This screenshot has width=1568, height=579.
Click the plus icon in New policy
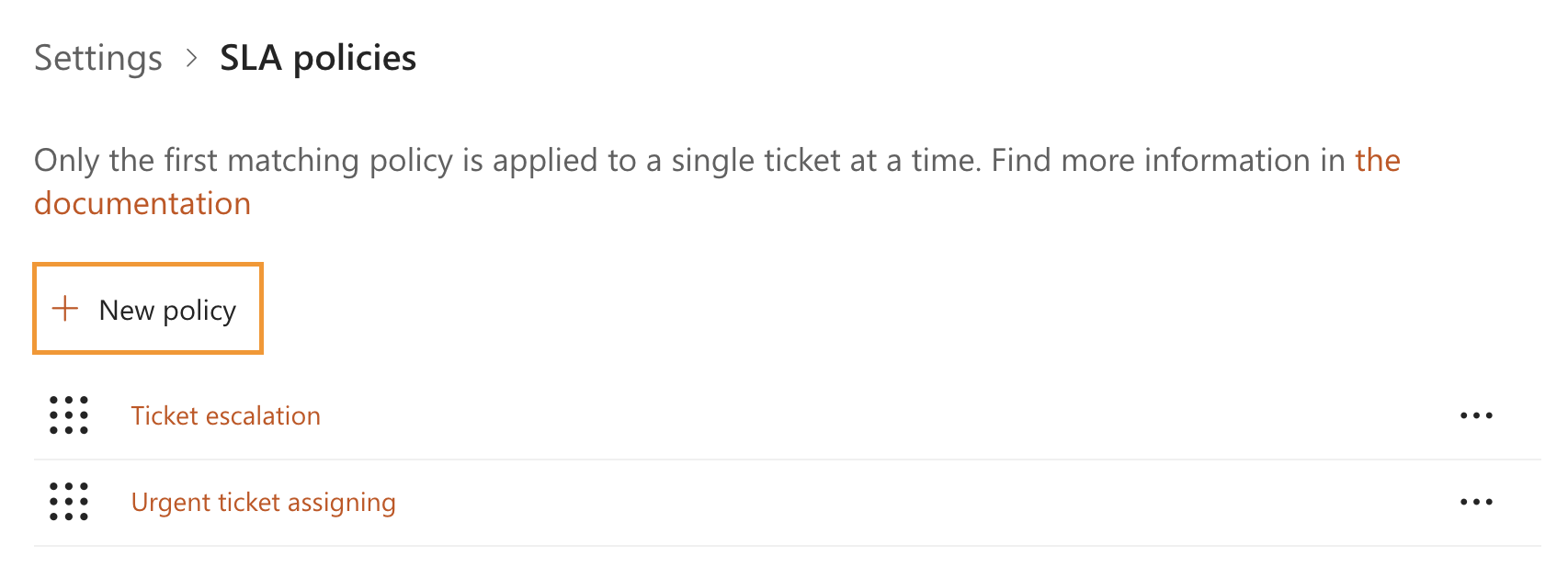point(65,309)
